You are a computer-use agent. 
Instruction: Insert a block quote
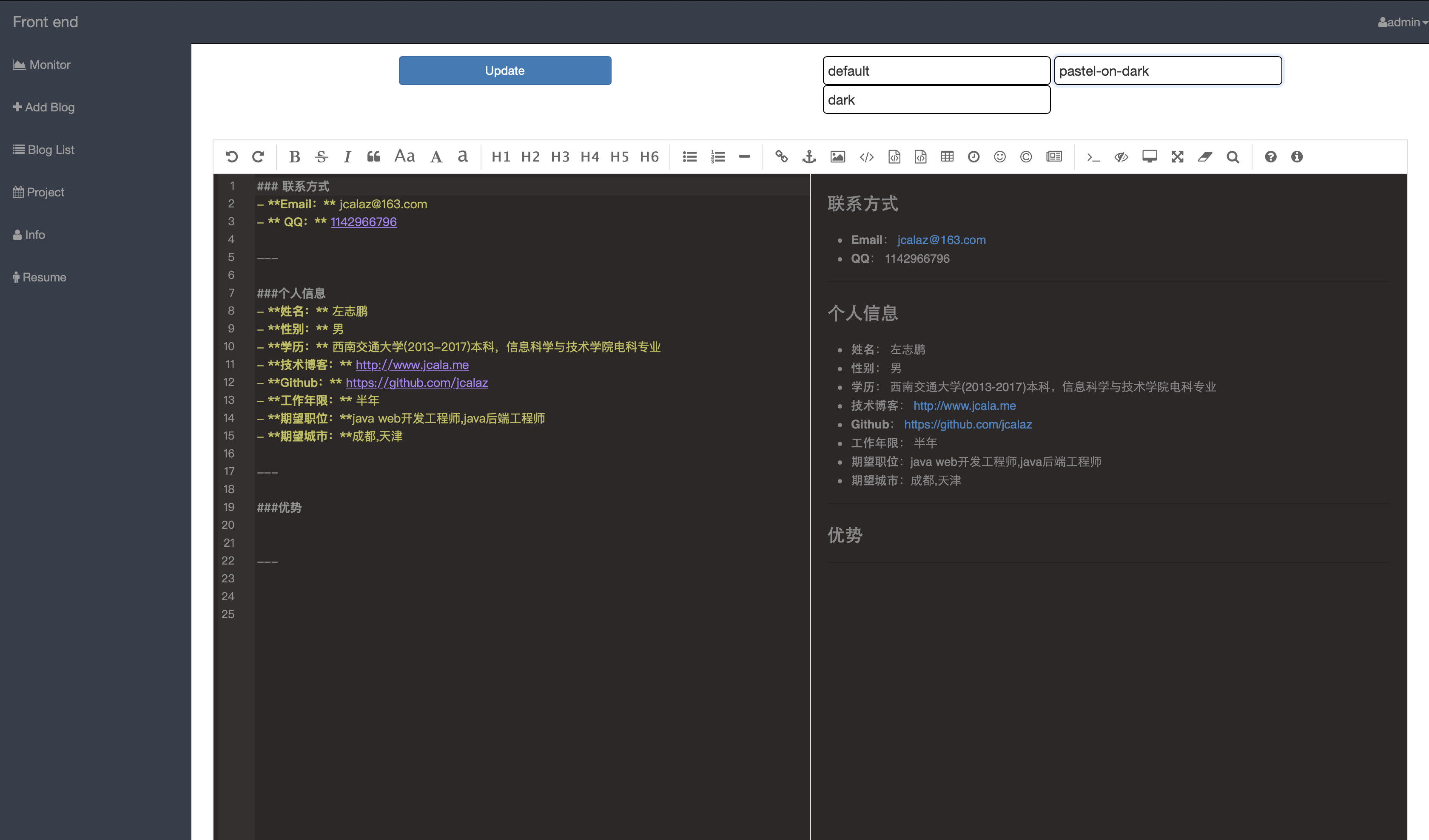click(374, 156)
